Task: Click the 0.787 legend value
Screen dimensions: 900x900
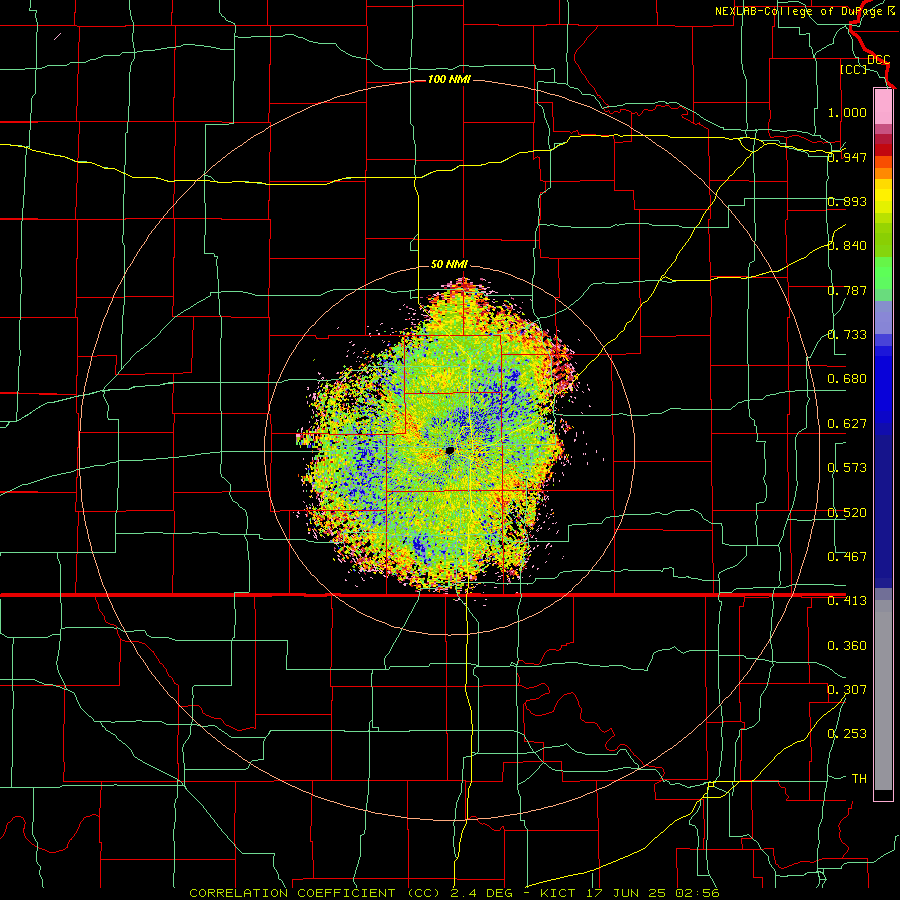Action: [847, 290]
